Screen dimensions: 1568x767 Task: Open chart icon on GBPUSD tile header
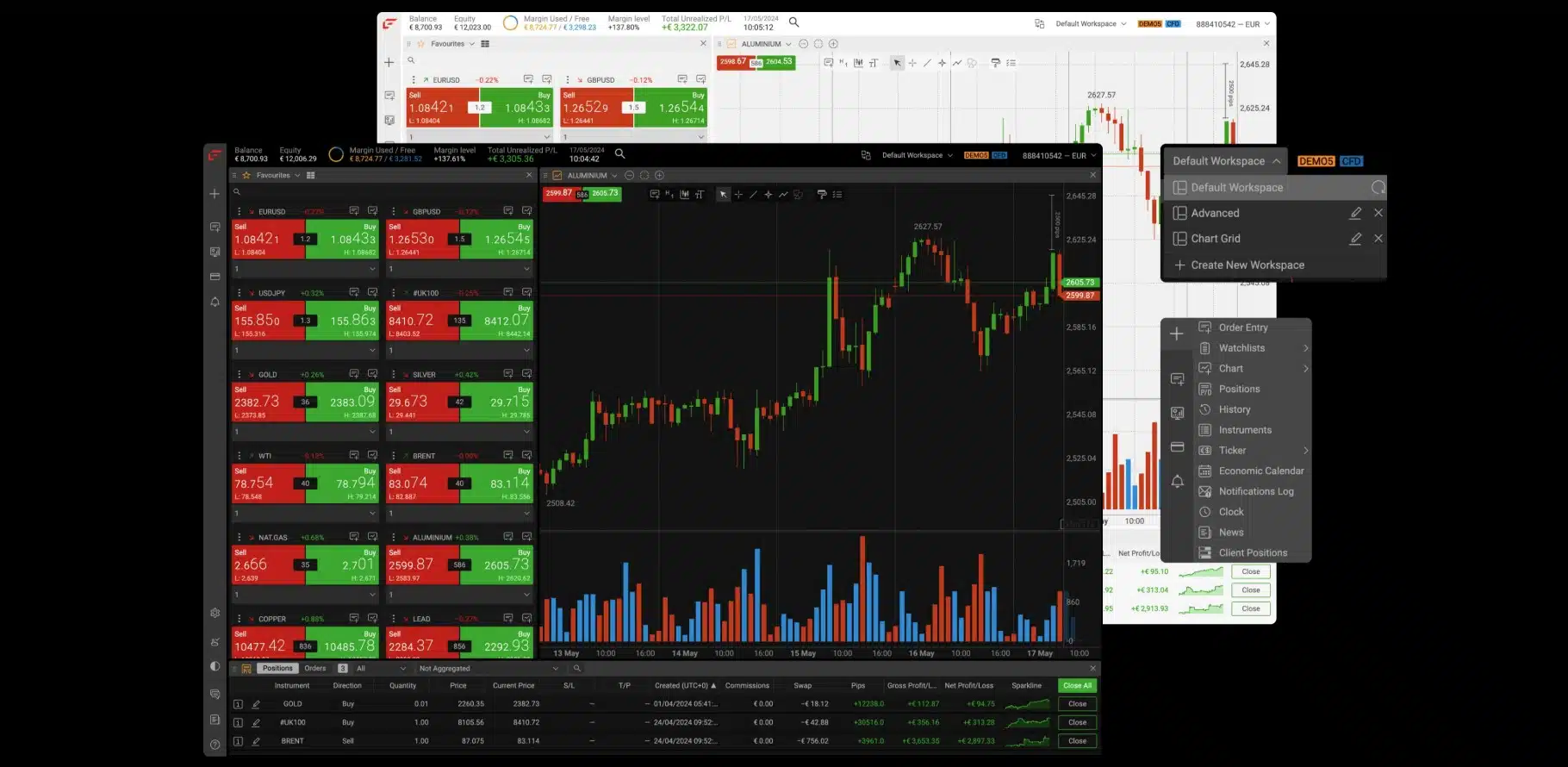tap(526, 211)
